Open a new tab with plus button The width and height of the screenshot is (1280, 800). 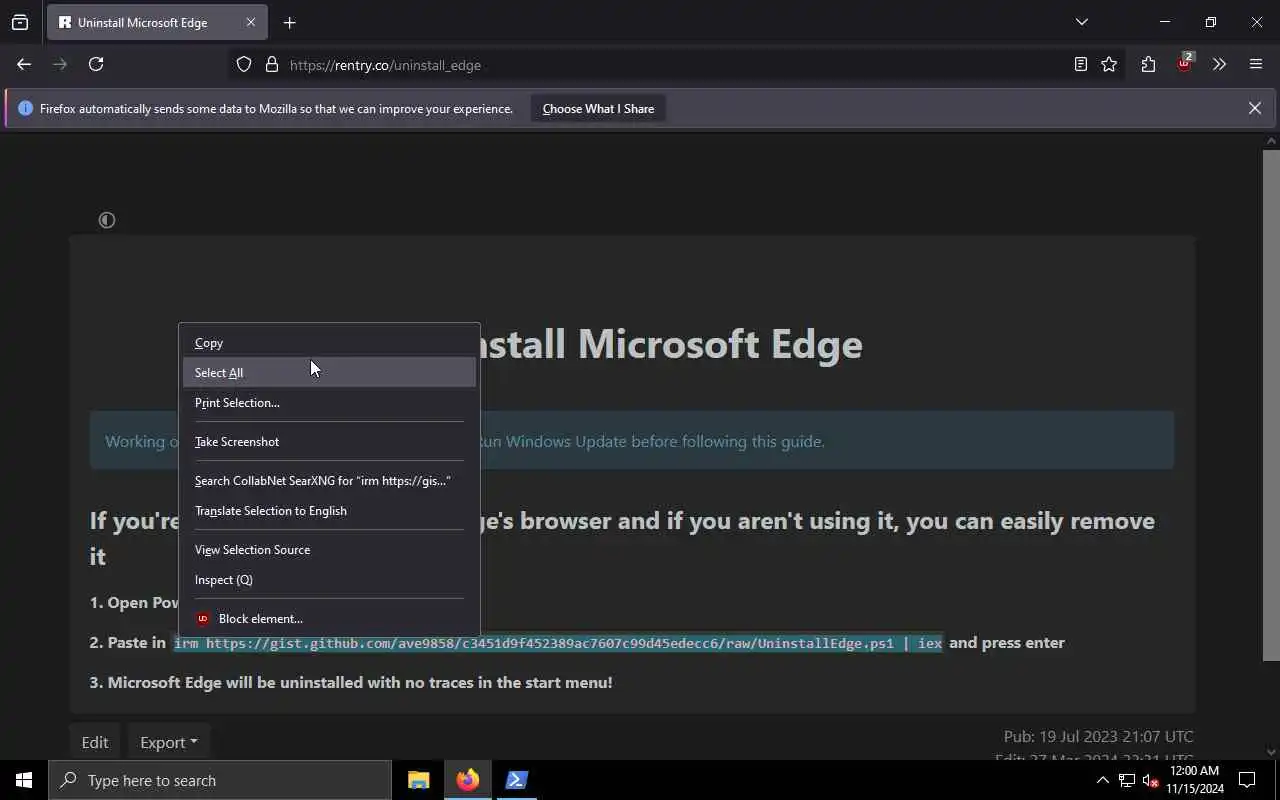coord(289,22)
